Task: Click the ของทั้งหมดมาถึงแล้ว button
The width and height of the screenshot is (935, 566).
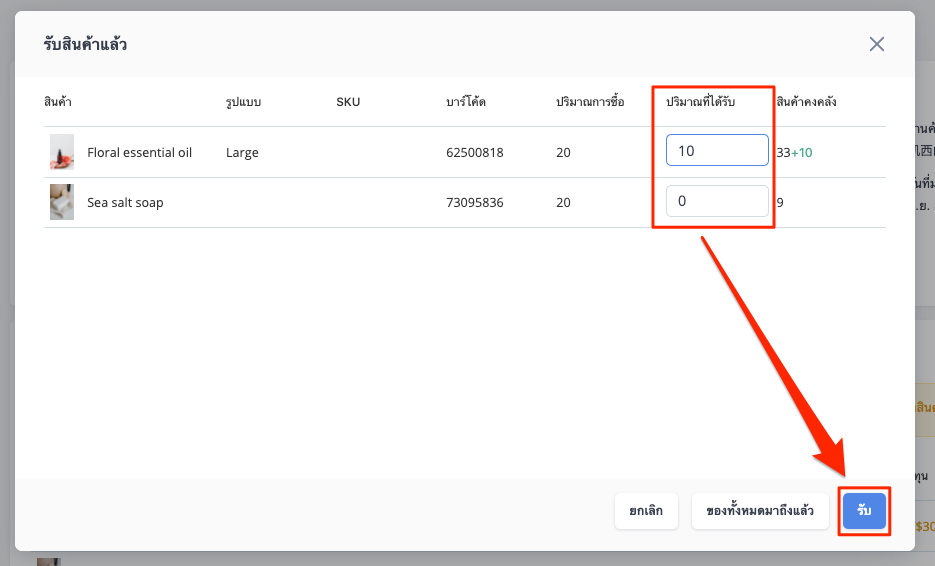Action: 760,511
